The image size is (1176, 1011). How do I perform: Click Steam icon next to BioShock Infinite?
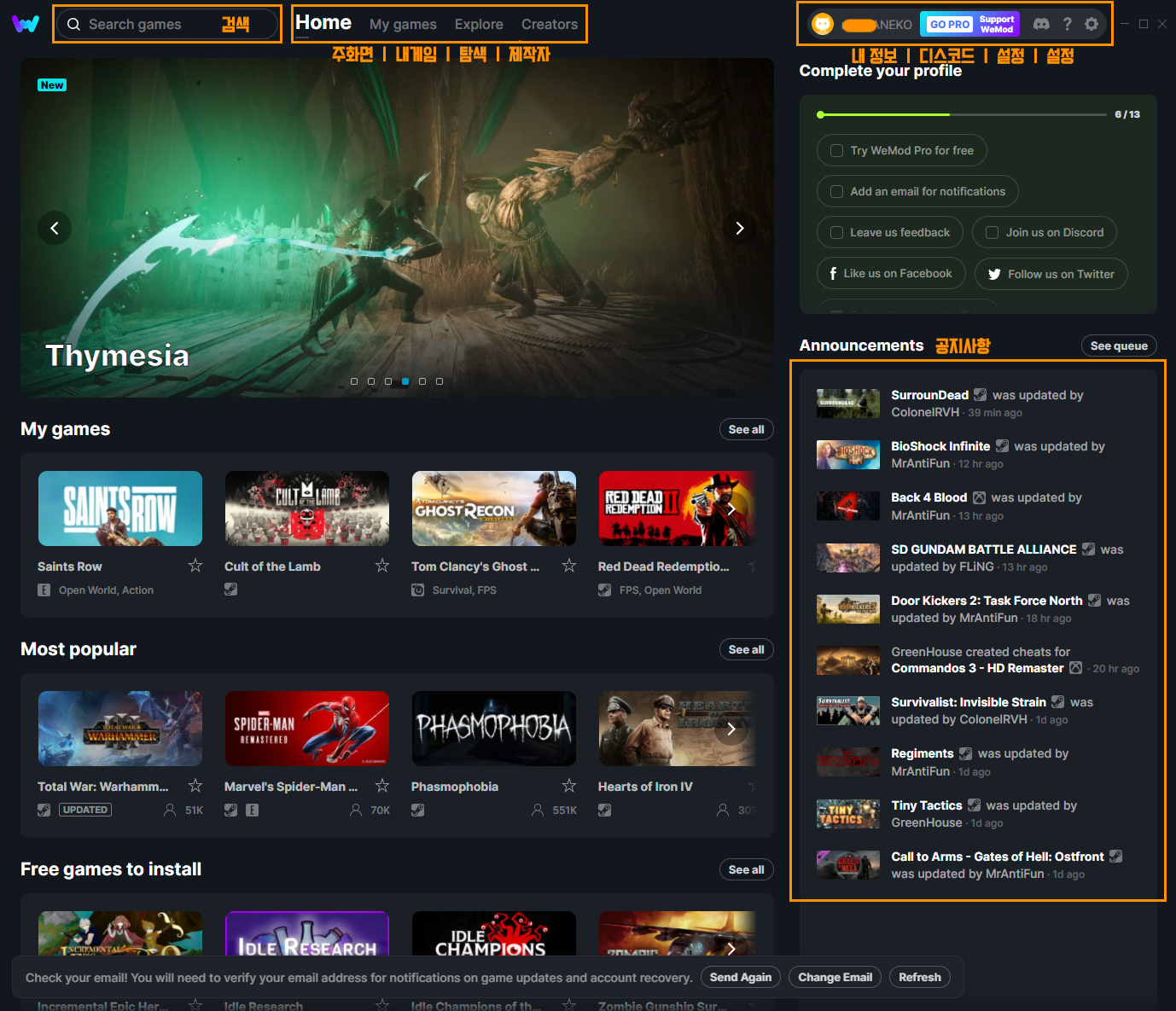click(1003, 446)
